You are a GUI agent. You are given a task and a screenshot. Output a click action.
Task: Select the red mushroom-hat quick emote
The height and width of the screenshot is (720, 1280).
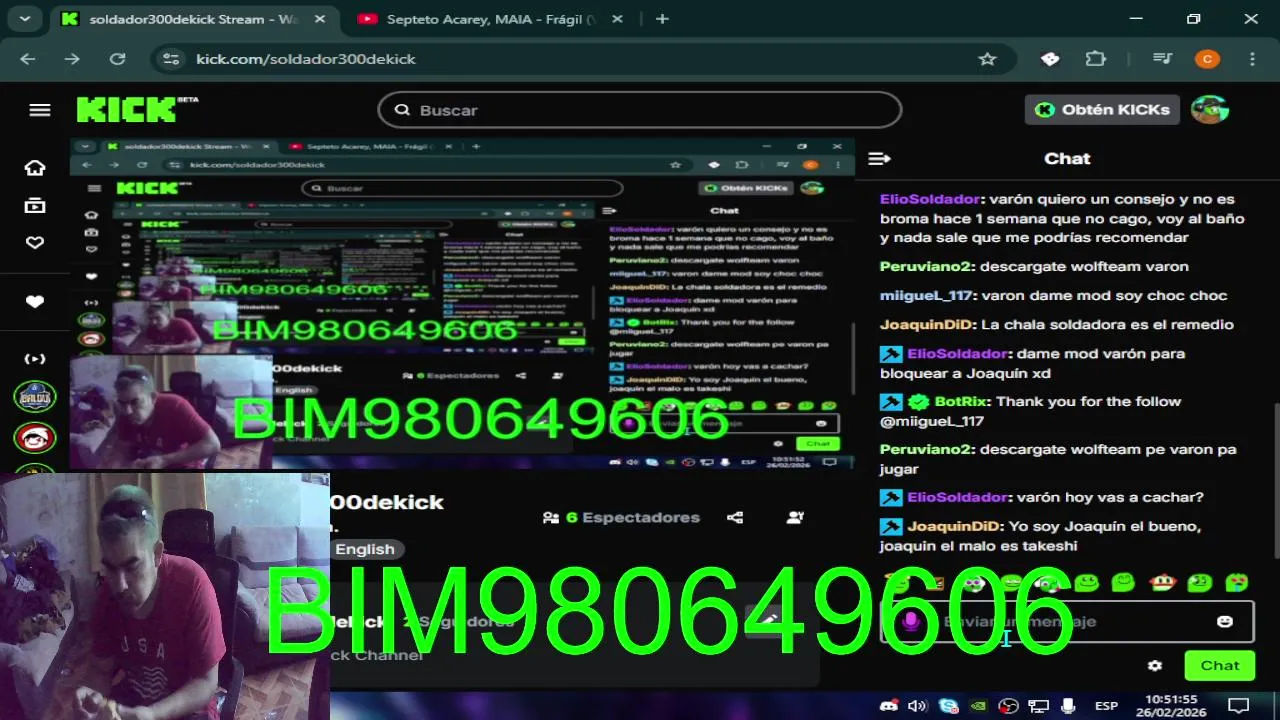pos(1162,582)
